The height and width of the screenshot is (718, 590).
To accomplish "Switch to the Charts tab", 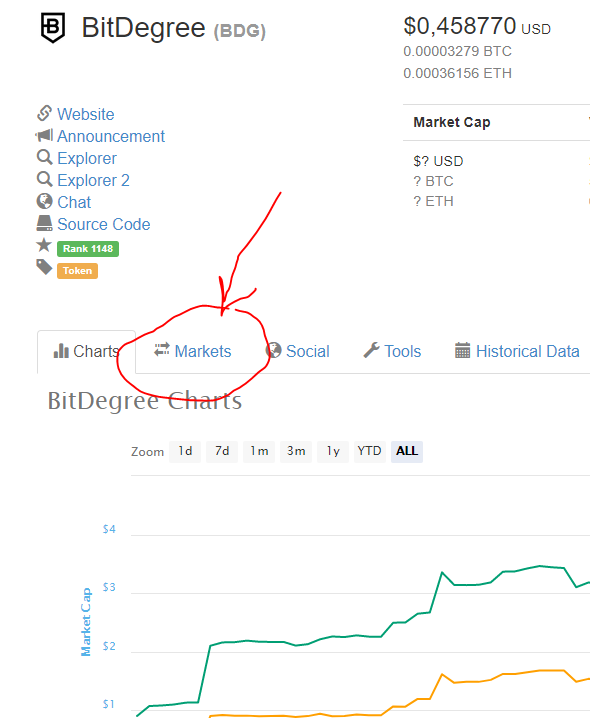I will pyautogui.click(x=87, y=351).
